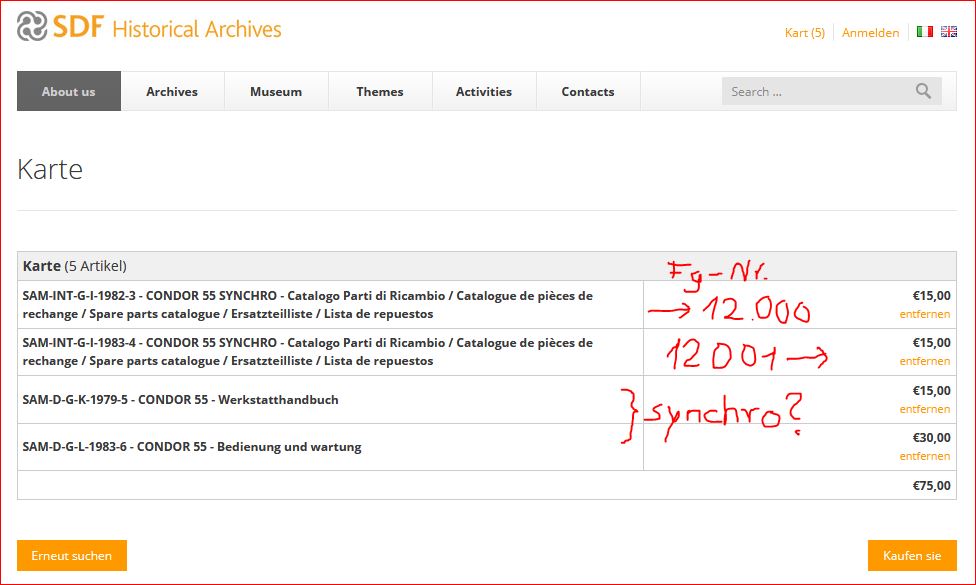Open the Archives menu item
This screenshot has height=585, width=976.
(x=172, y=91)
